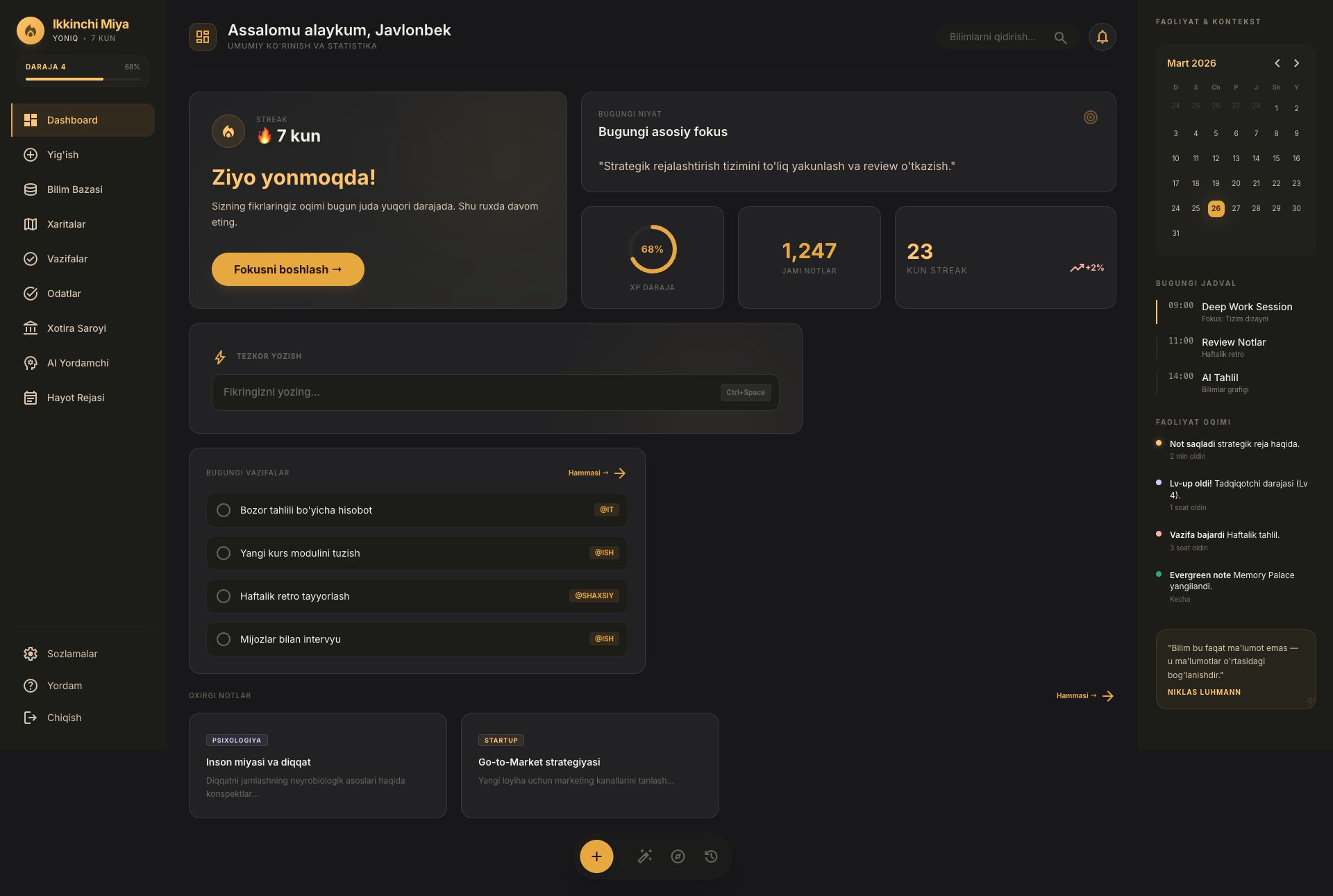The height and width of the screenshot is (896, 1333).
Task: Open the Vazifalar menu item
Action: click(x=67, y=259)
